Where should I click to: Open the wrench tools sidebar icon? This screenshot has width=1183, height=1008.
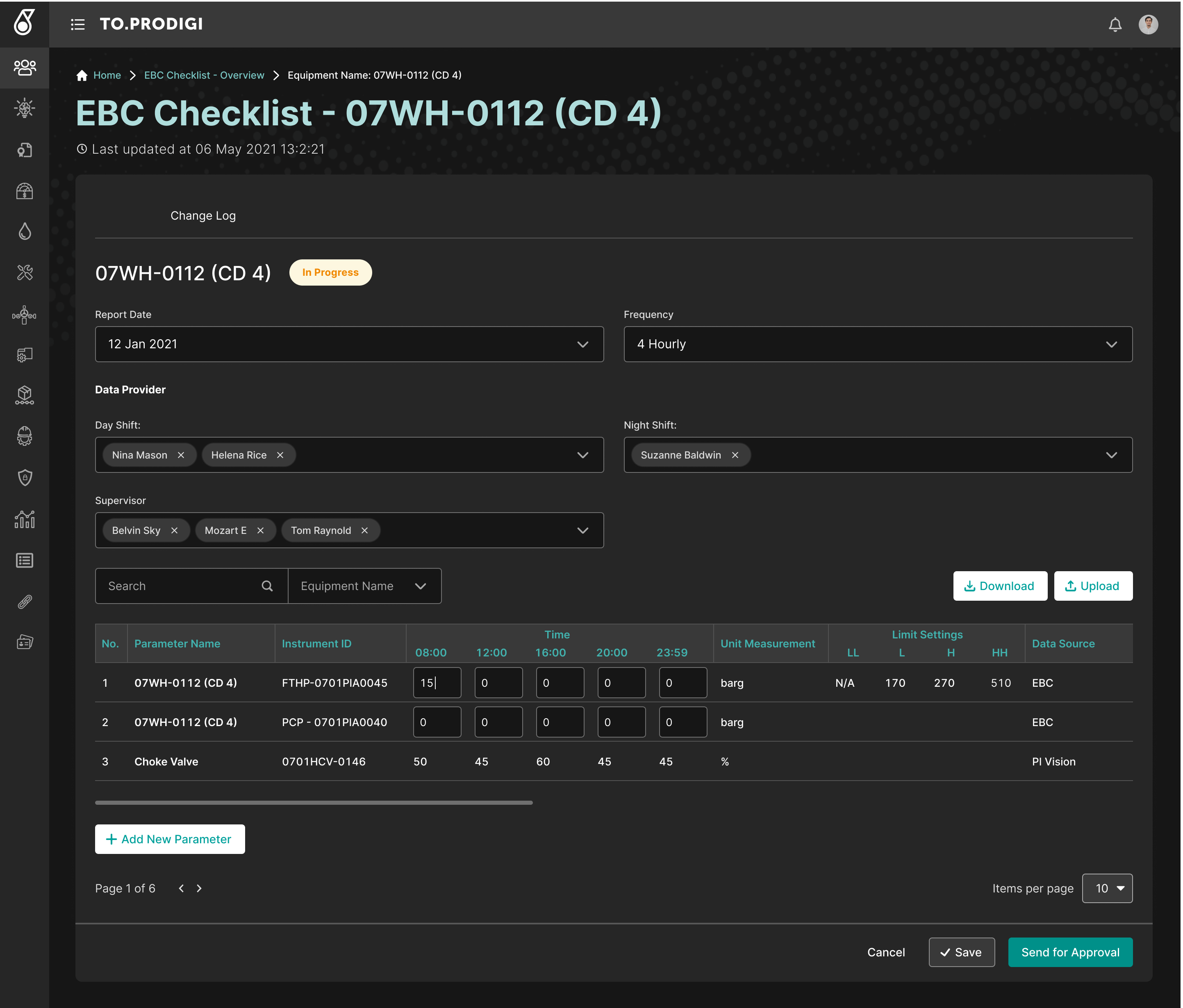click(x=25, y=272)
